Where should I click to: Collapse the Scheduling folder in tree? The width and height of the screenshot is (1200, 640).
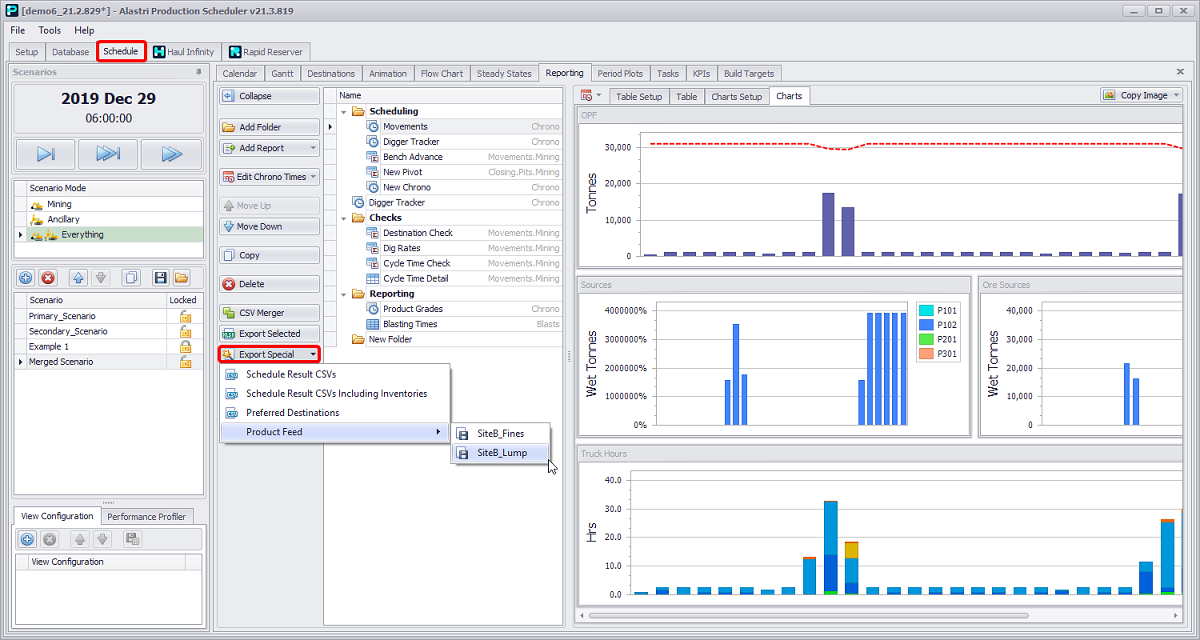pyautogui.click(x=344, y=111)
